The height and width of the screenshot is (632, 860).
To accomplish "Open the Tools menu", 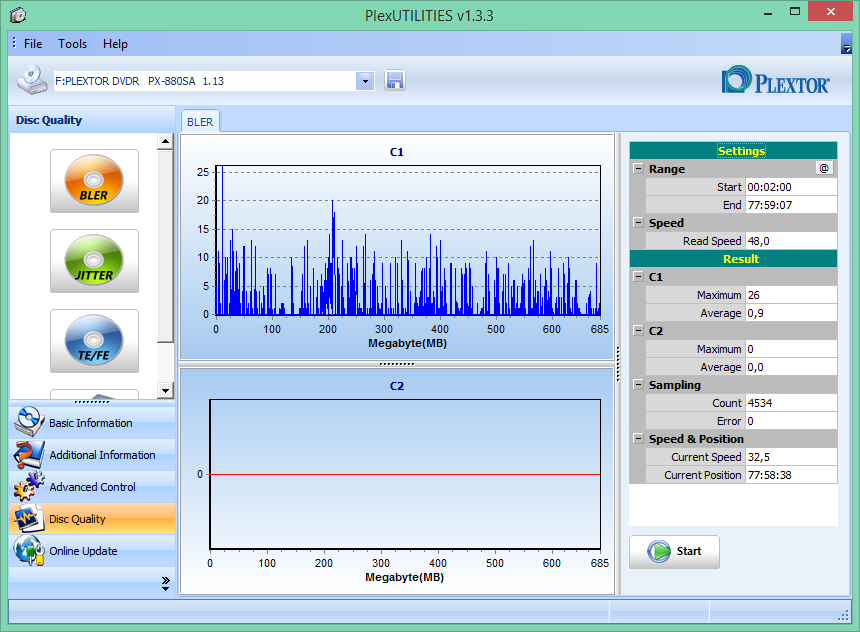I will pyautogui.click(x=72, y=44).
